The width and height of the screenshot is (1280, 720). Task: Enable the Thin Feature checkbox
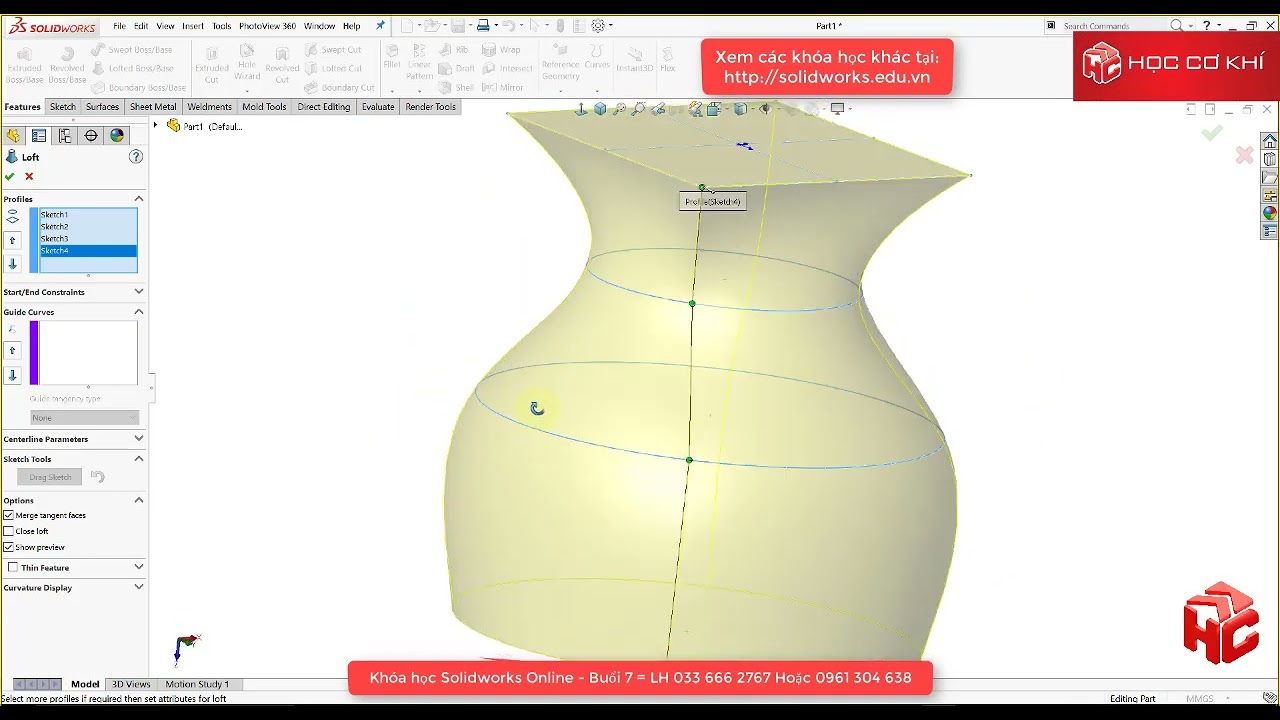13,567
